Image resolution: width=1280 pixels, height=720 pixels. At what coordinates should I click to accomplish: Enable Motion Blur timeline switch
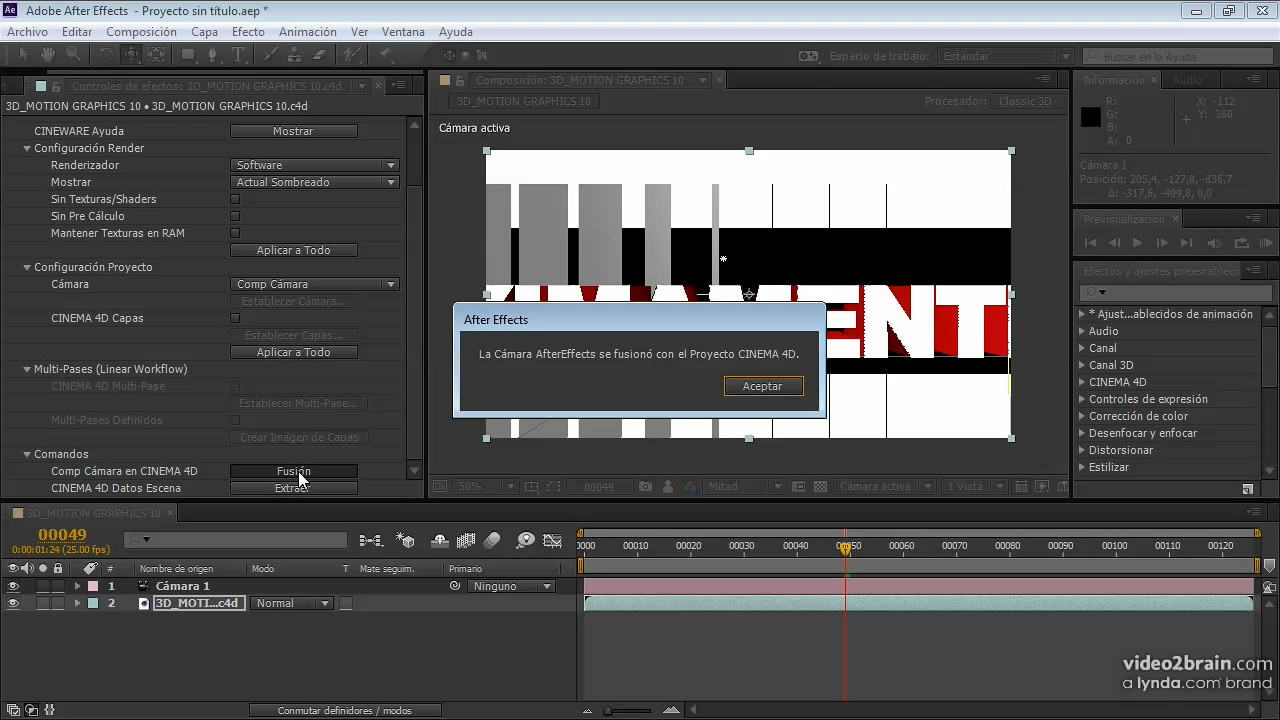pos(492,541)
